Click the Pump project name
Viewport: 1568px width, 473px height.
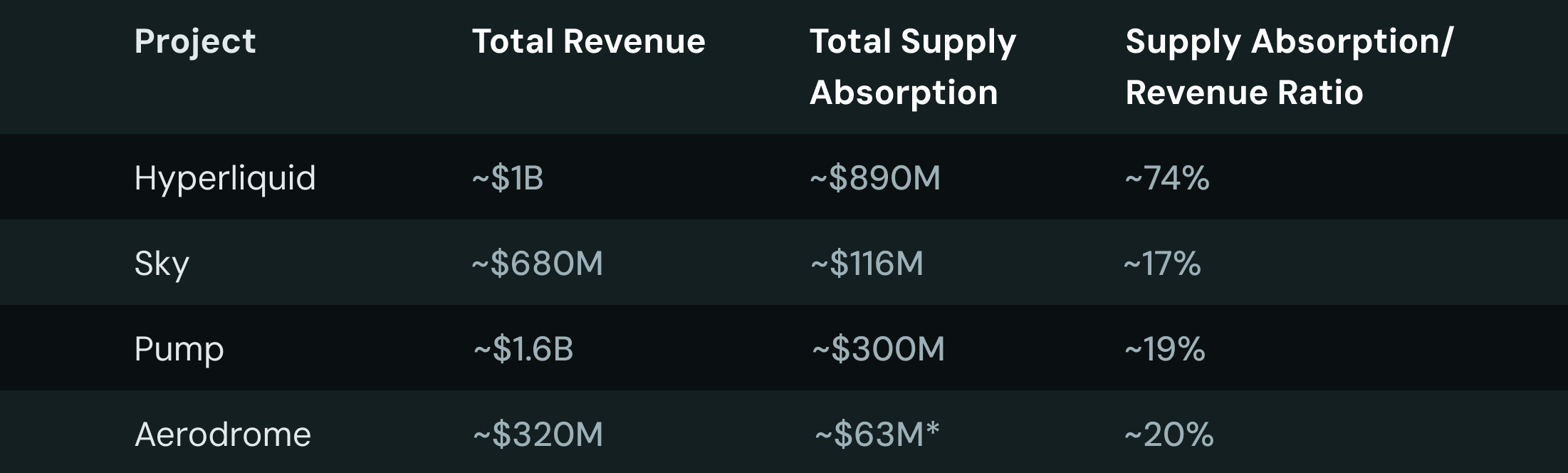(179, 349)
